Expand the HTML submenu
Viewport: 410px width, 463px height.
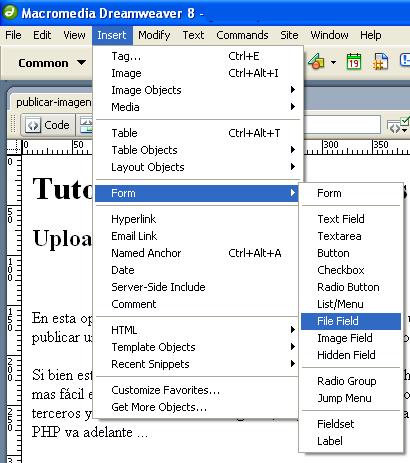197,330
